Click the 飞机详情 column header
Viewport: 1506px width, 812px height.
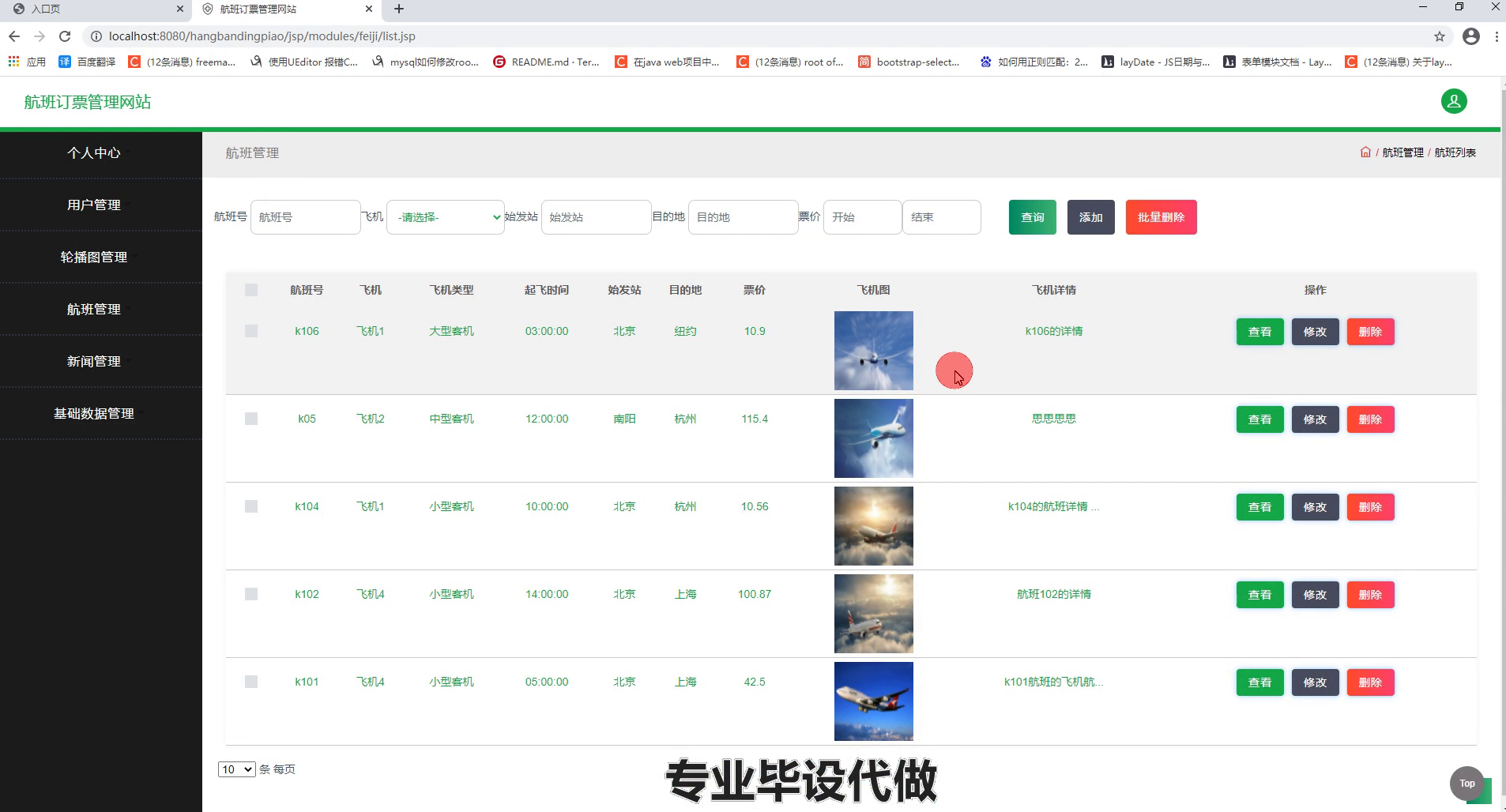coord(1054,290)
